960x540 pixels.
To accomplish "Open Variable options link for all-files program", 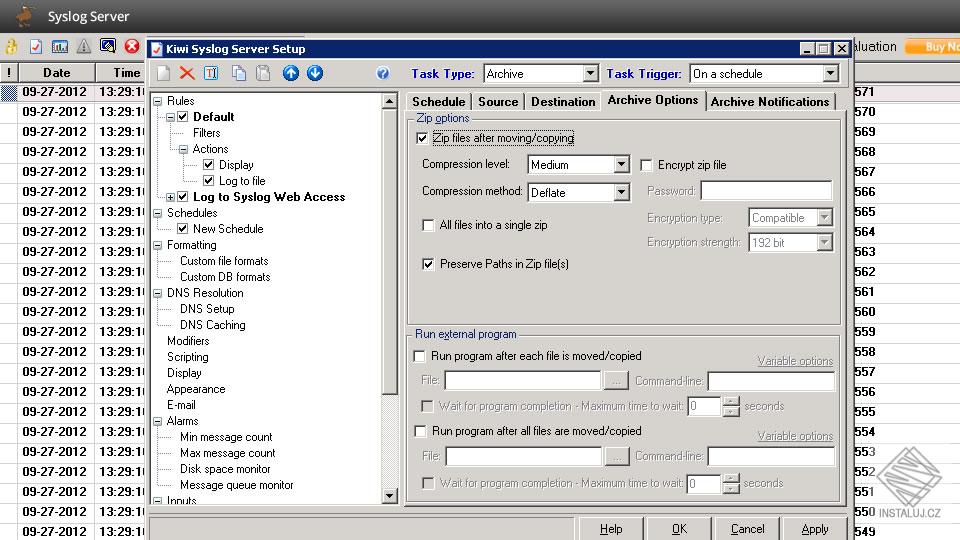I will [x=795, y=436].
